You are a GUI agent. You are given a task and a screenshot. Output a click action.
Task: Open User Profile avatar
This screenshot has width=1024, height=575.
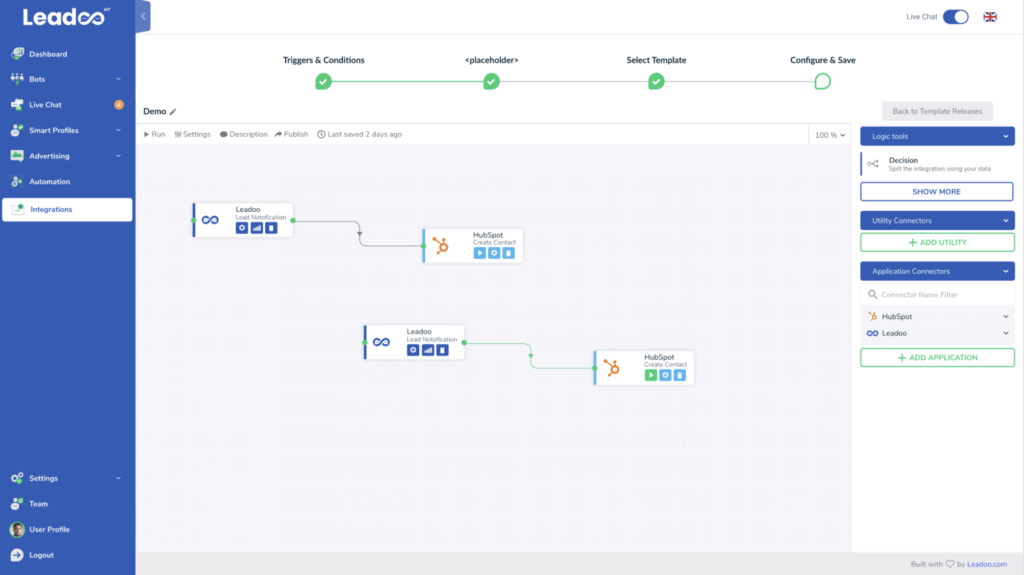(x=17, y=529)
